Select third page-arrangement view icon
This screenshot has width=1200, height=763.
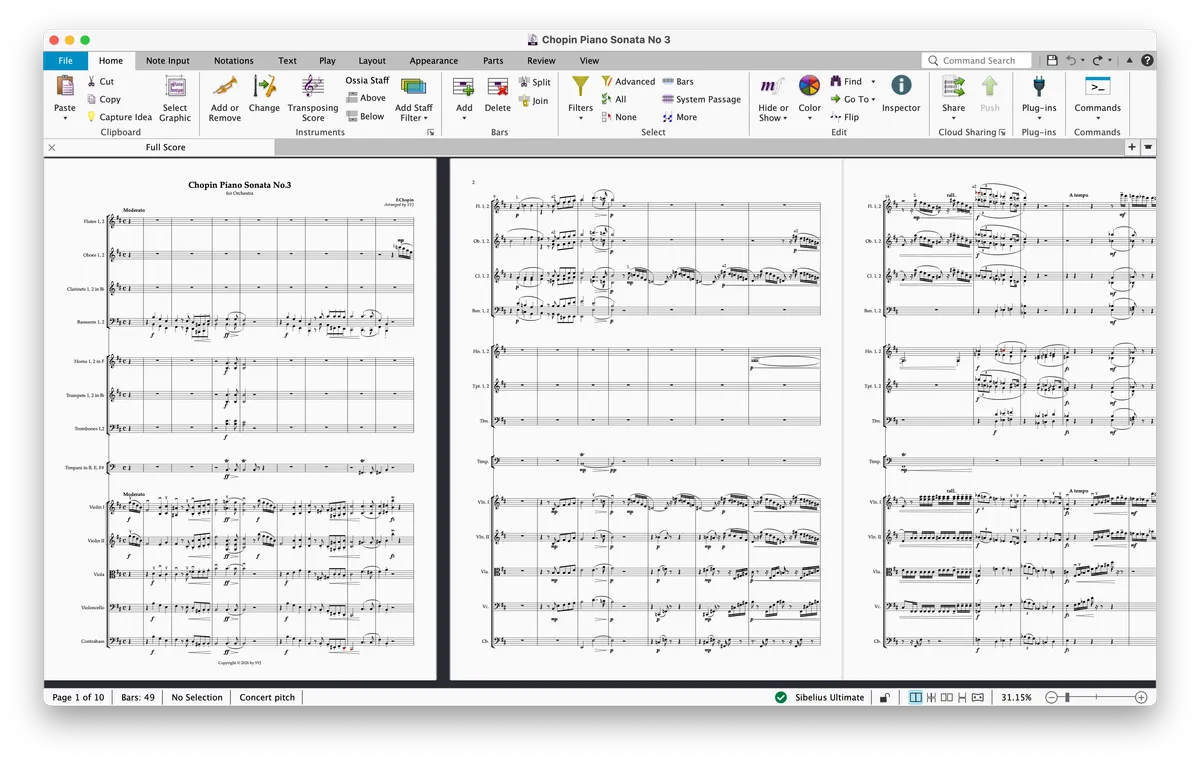coord(946,697)
